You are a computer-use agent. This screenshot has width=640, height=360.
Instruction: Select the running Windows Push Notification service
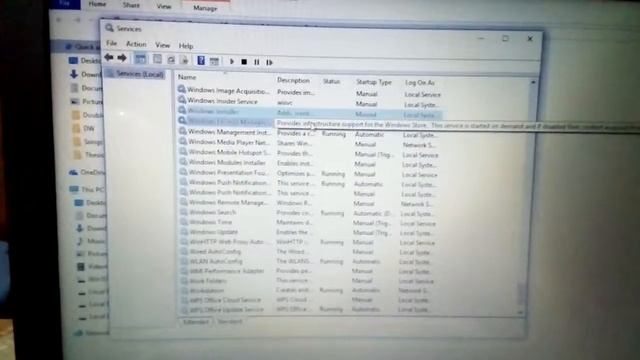click(309, 183)
